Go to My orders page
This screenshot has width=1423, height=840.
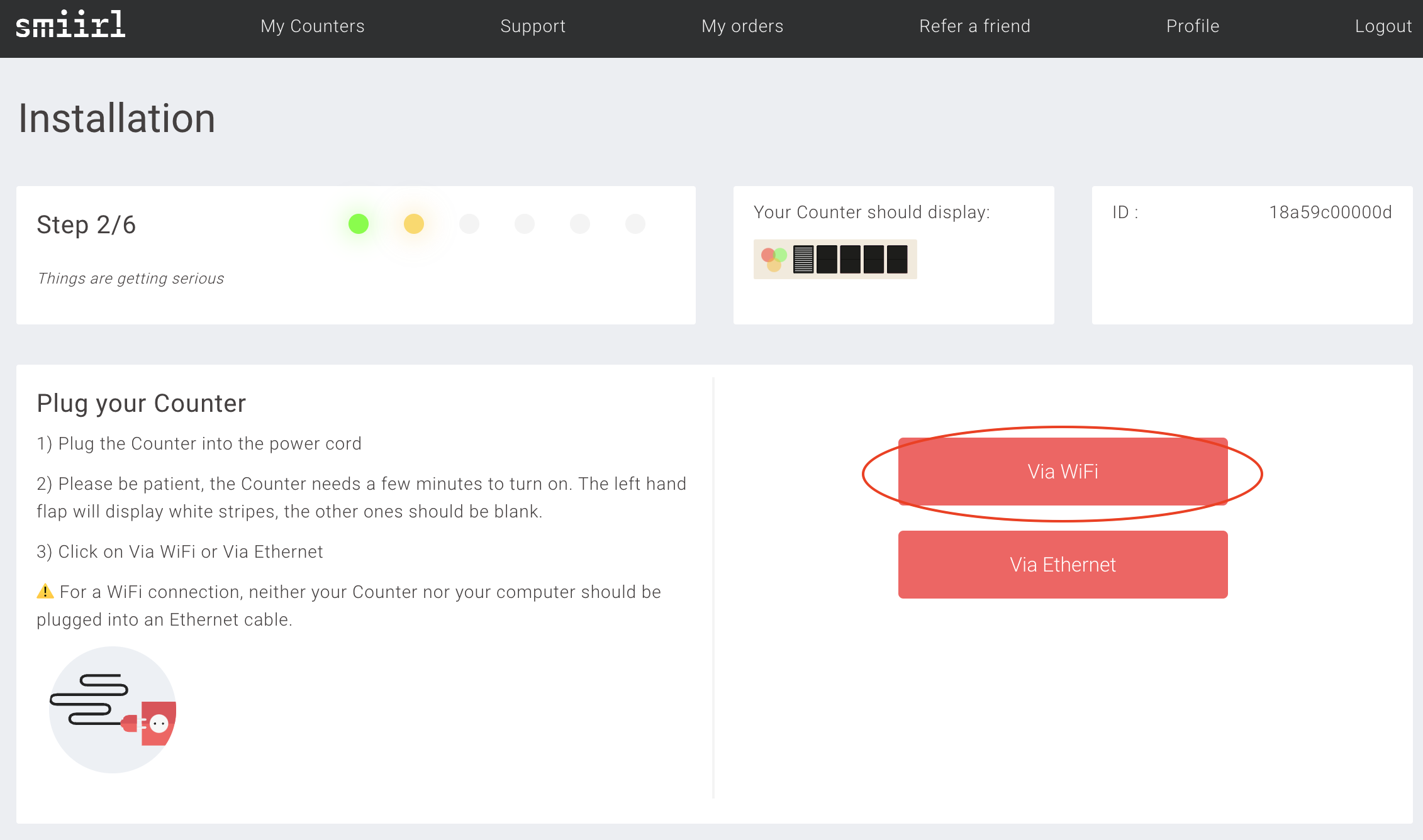(x=742, y=26)
